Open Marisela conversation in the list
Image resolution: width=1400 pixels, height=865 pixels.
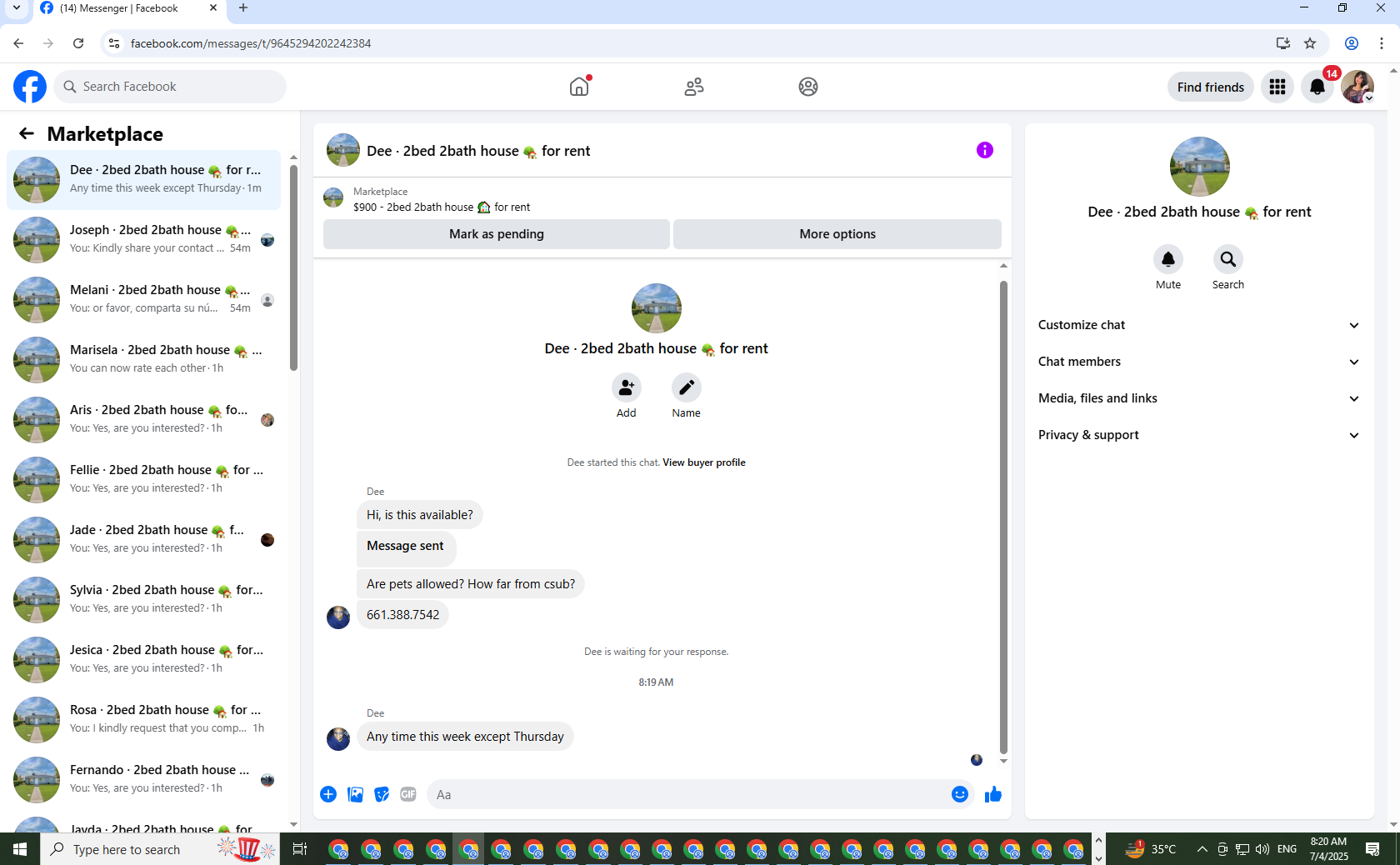tap(143, 359)
